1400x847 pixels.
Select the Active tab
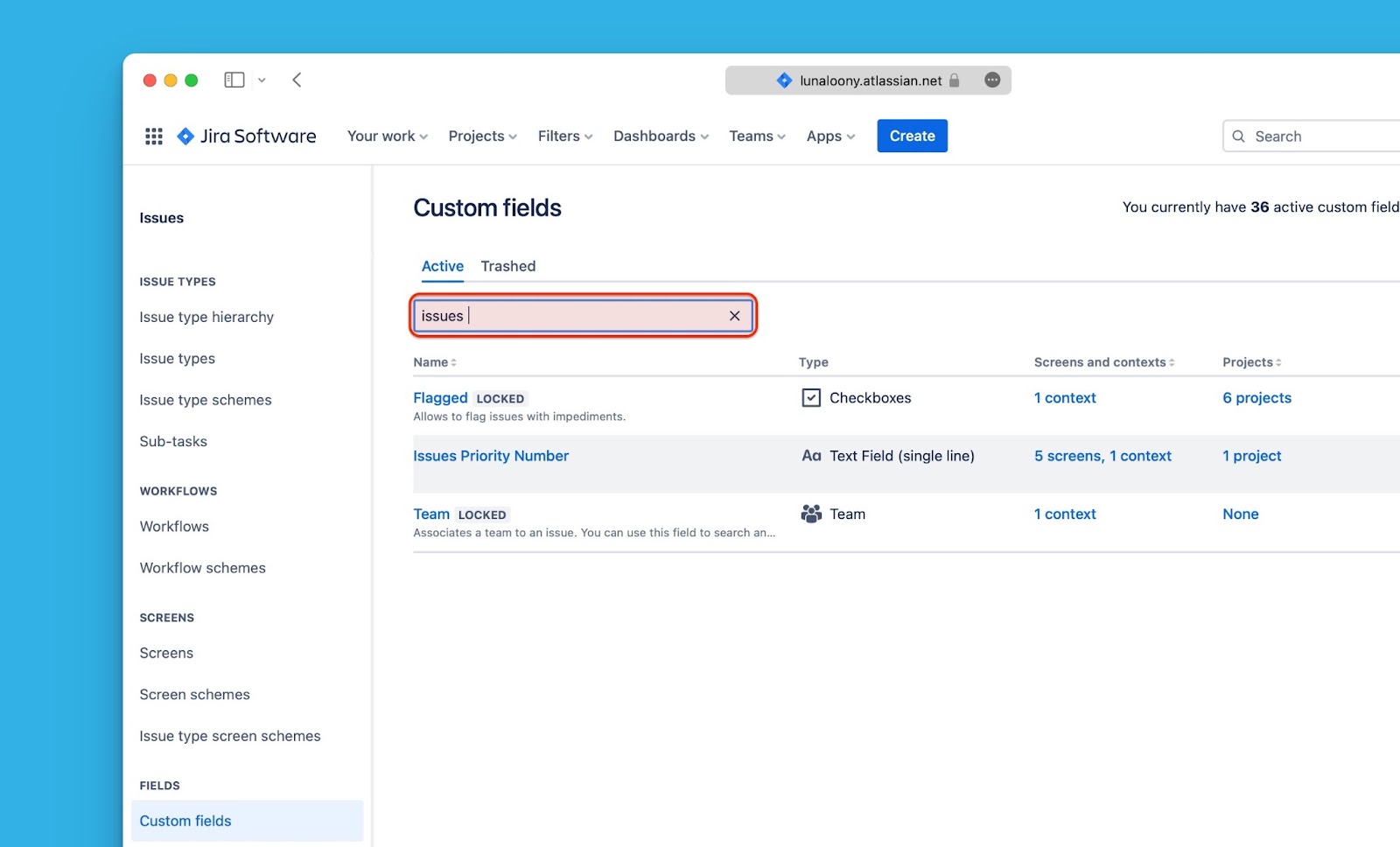click(443, 266)
